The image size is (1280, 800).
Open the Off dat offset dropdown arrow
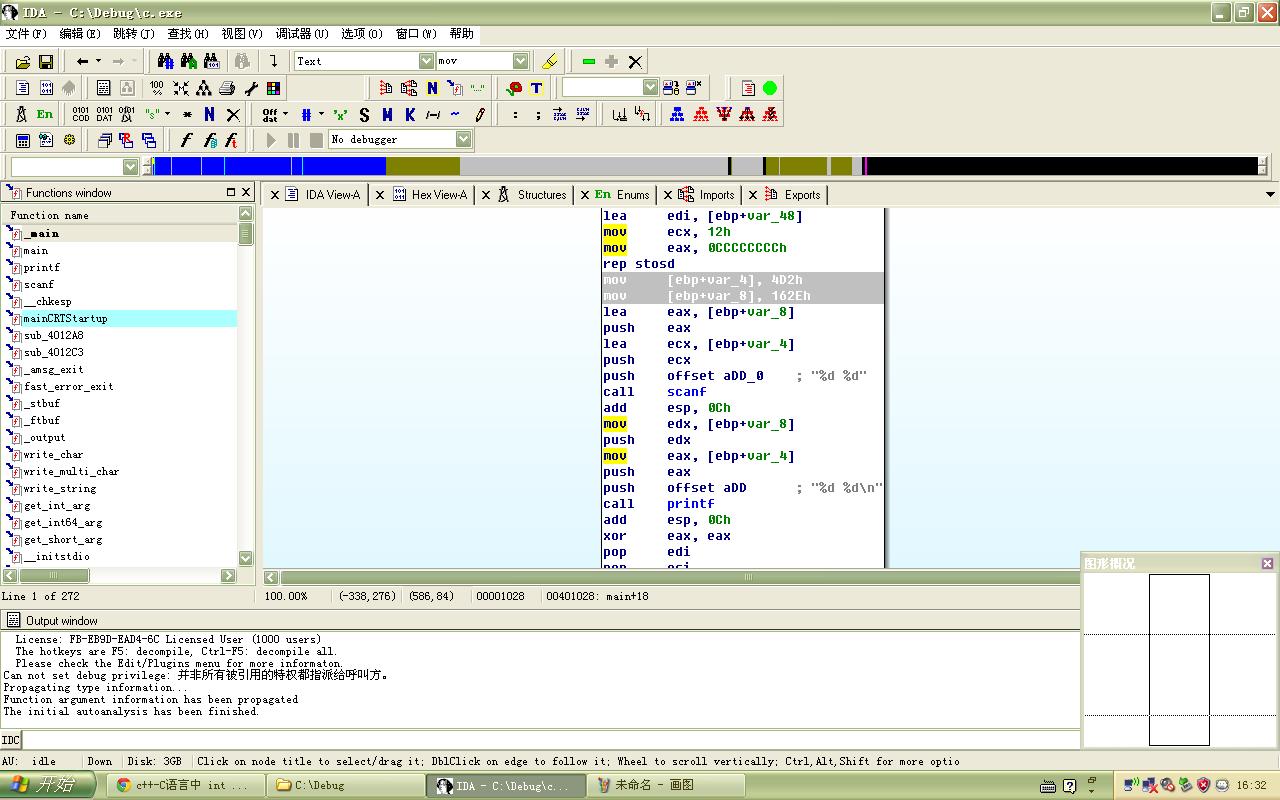point(284,114)
